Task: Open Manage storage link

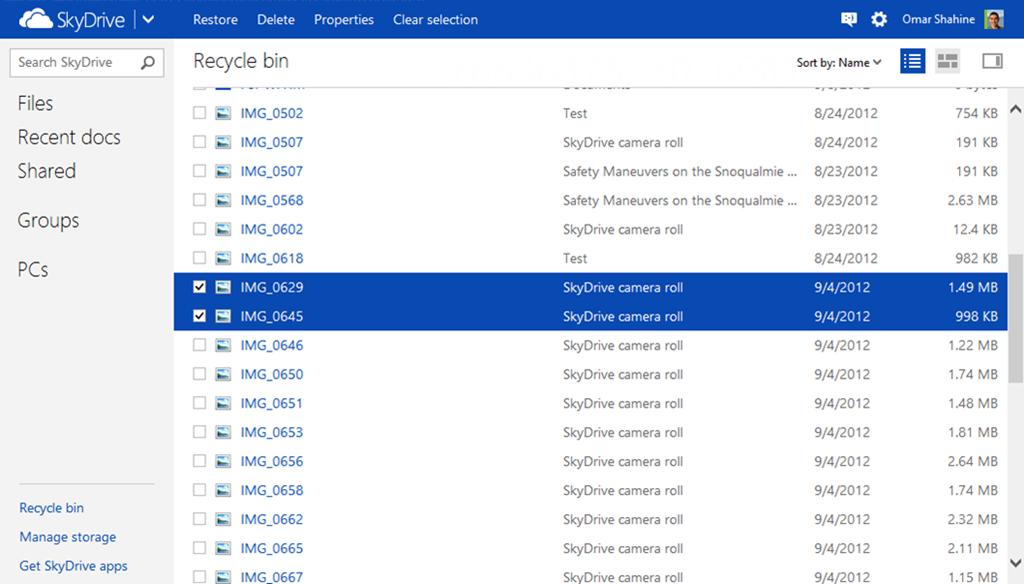Action: coord(68,537)
